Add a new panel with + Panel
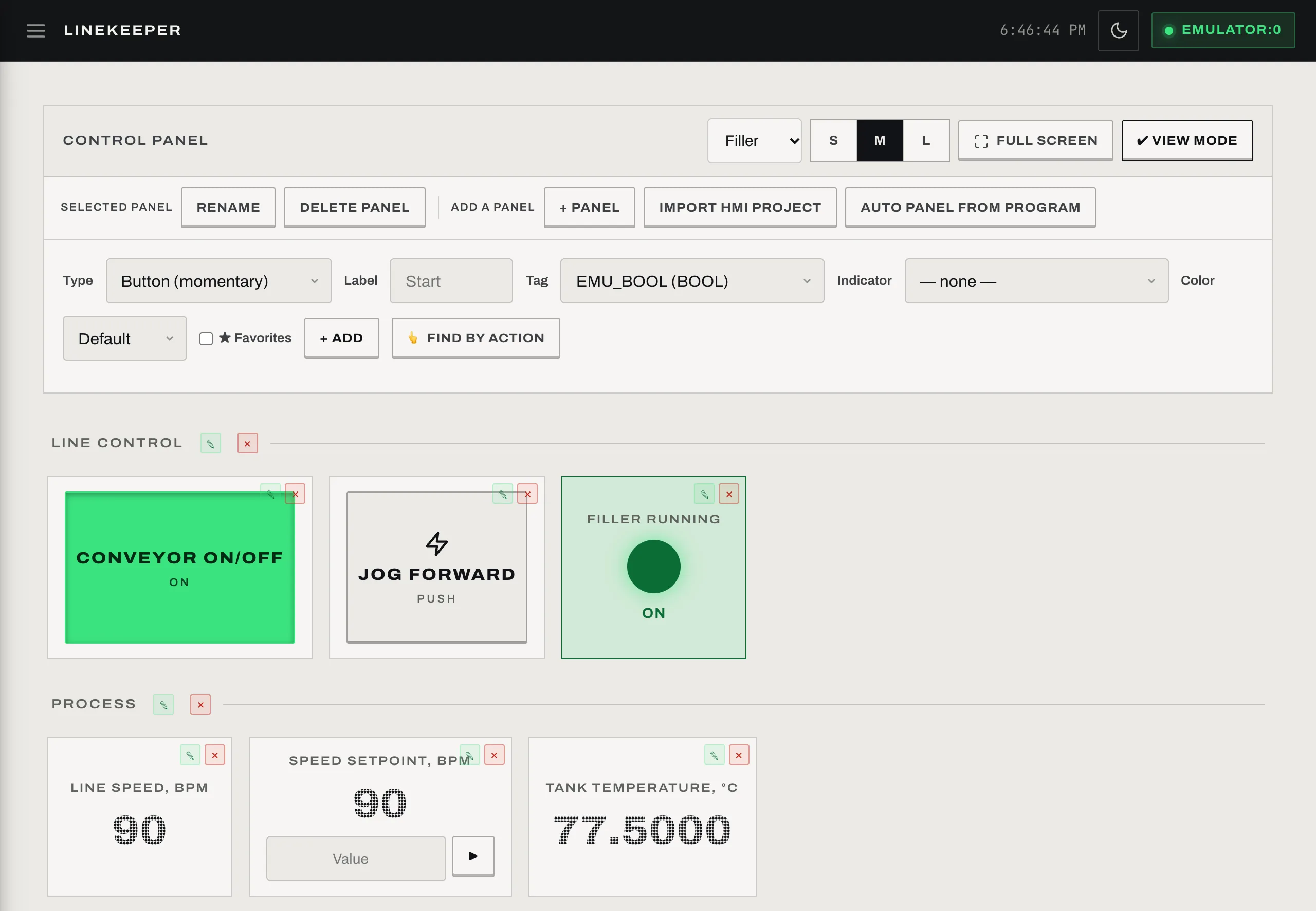This screenshot has width=1316, height=911. (x=590, y=207)
